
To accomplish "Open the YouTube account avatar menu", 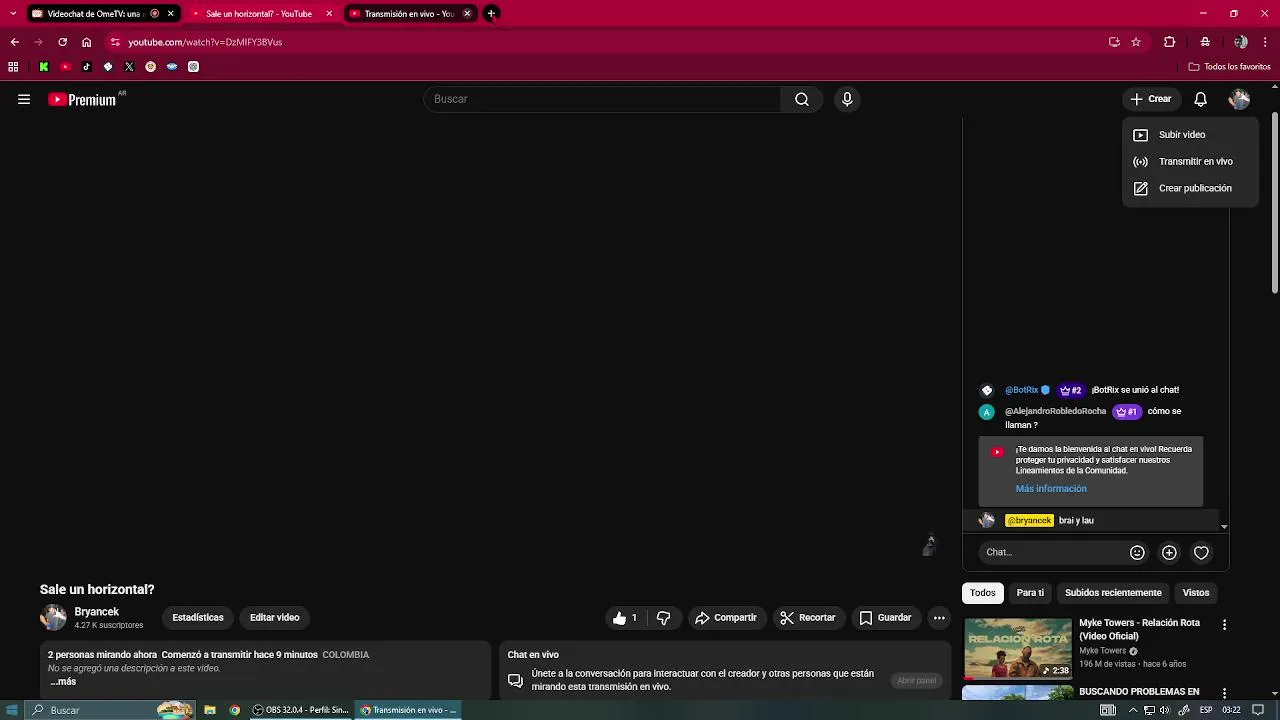I will tap(1239, 99).
